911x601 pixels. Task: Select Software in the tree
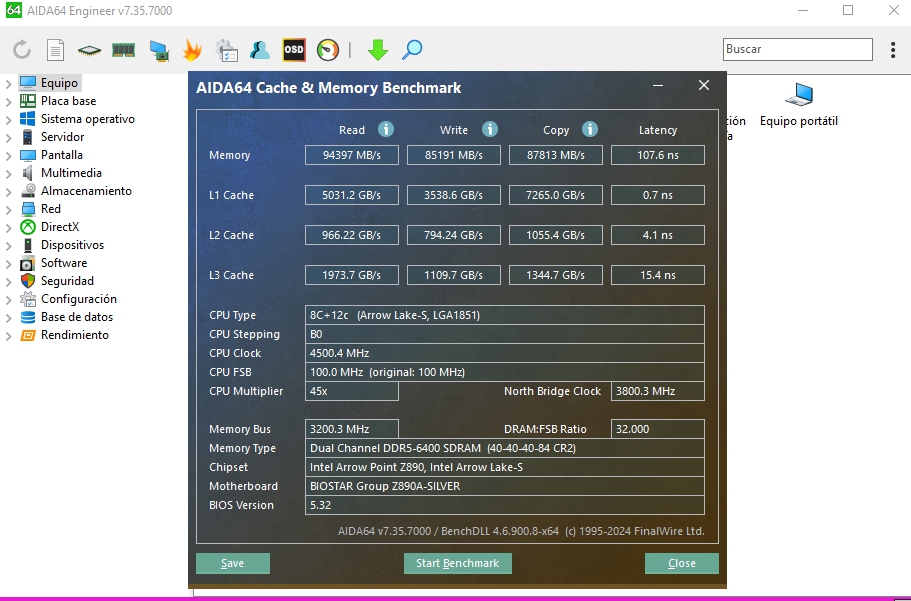[x=64, y=263]
